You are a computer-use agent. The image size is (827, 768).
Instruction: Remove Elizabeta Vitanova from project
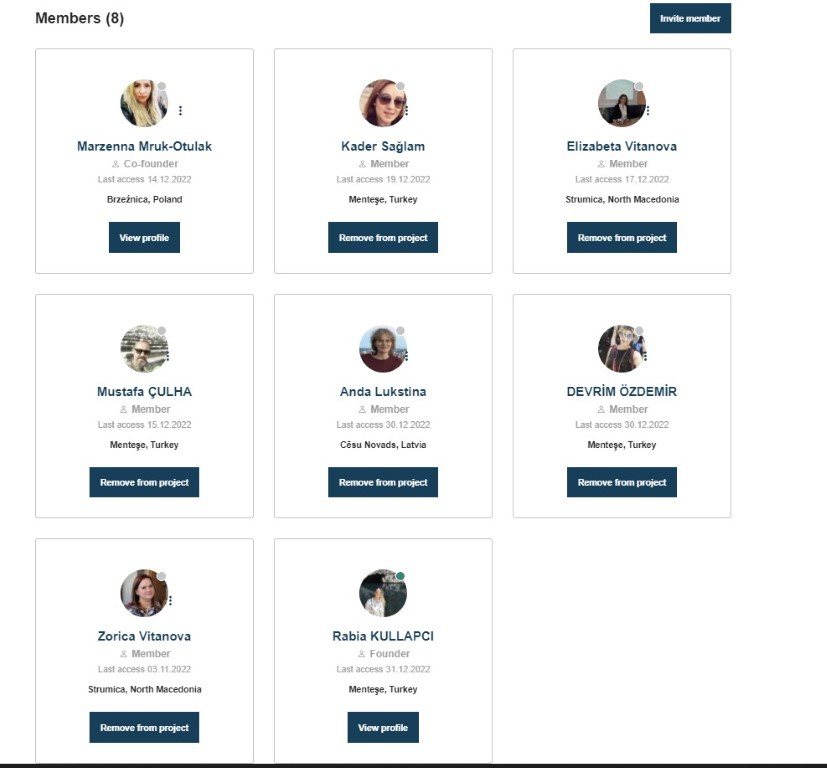click(x=622, y=238)
